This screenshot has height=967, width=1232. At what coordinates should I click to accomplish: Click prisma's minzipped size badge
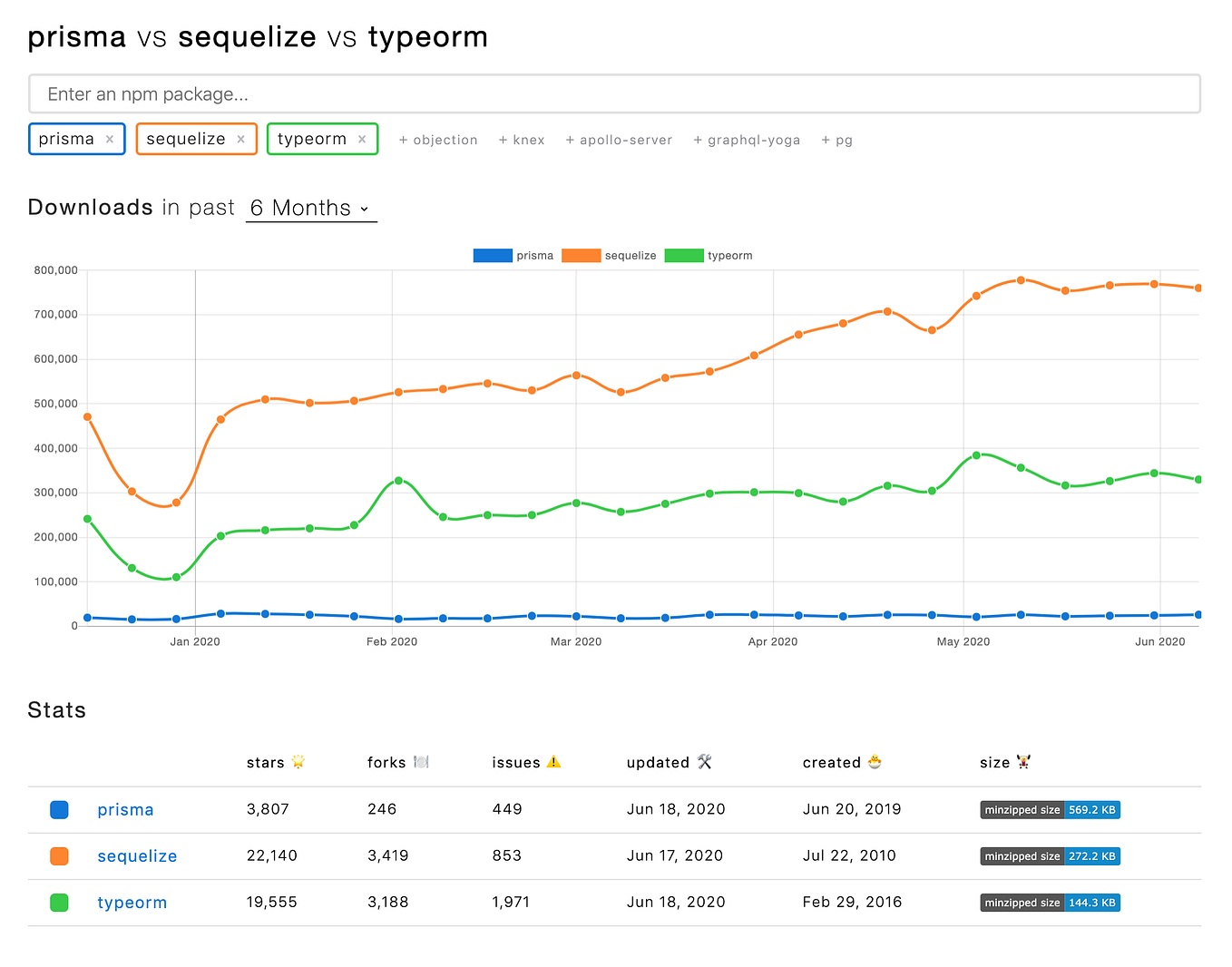tap(1050, 809)
